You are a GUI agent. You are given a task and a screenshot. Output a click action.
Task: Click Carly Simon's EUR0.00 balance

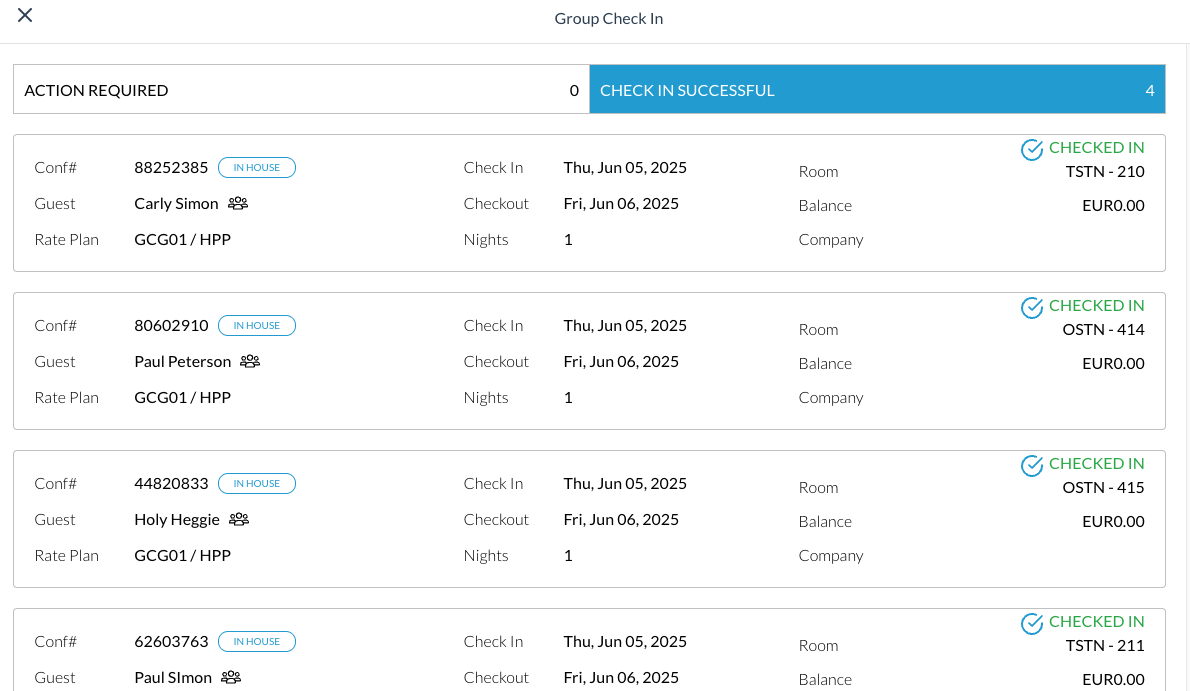(x=1113, y=205)
